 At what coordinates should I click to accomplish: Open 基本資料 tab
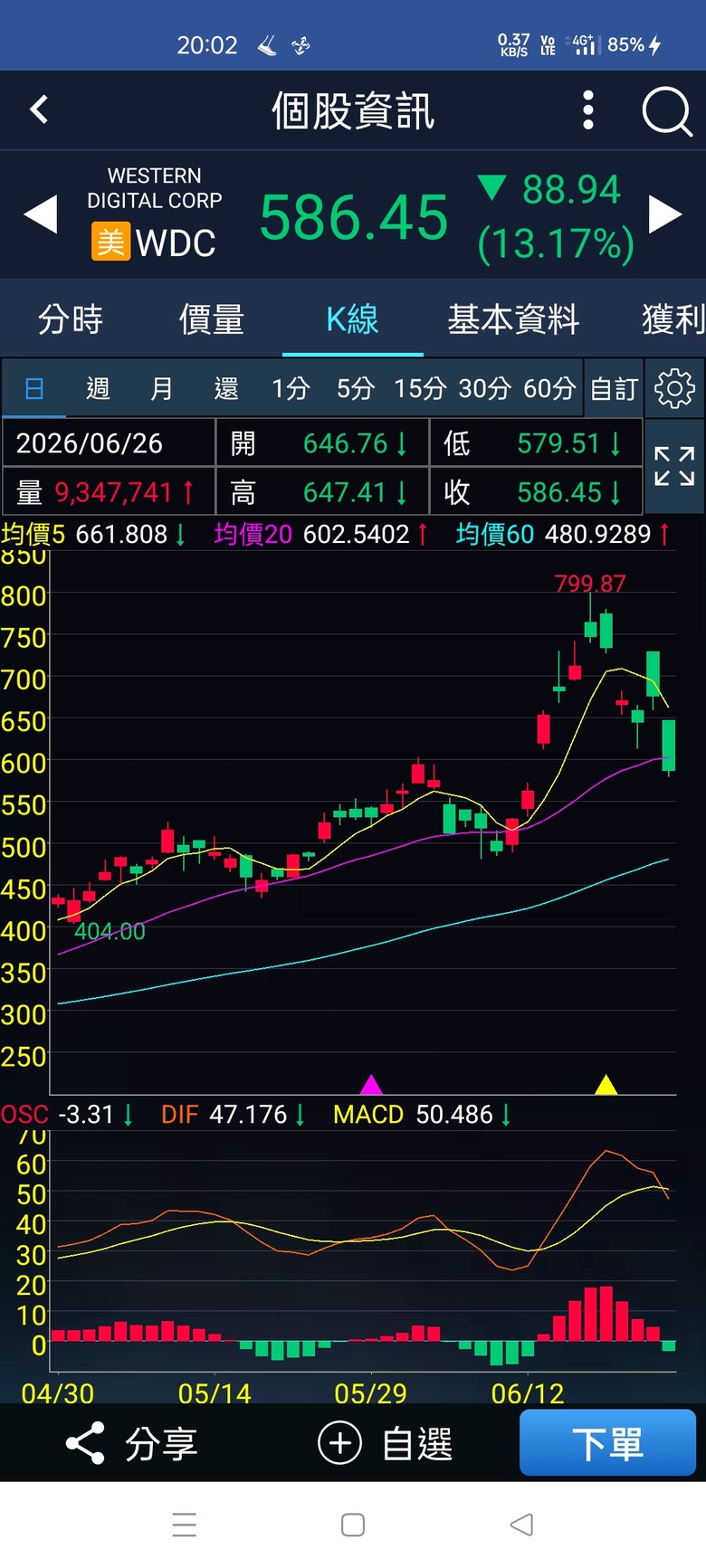coord(513,319)
